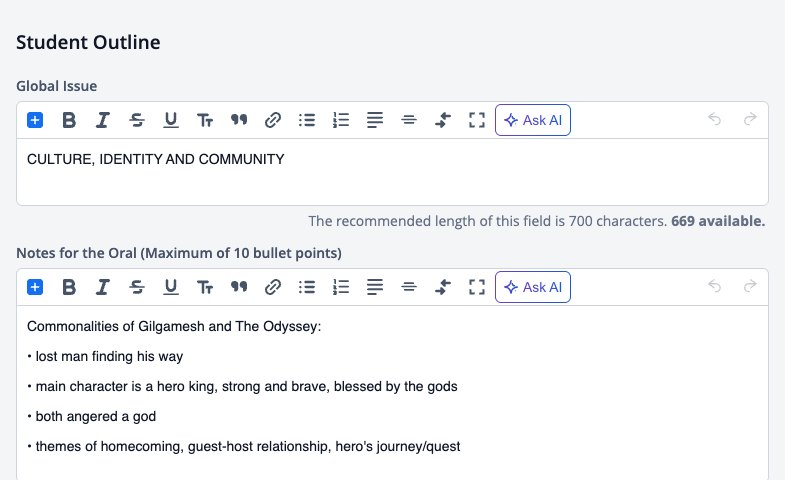Viewport: 785px width, 480px height.
Task: Toggle Underline in Global Issue toolbar
Action: tap(171, 120)
